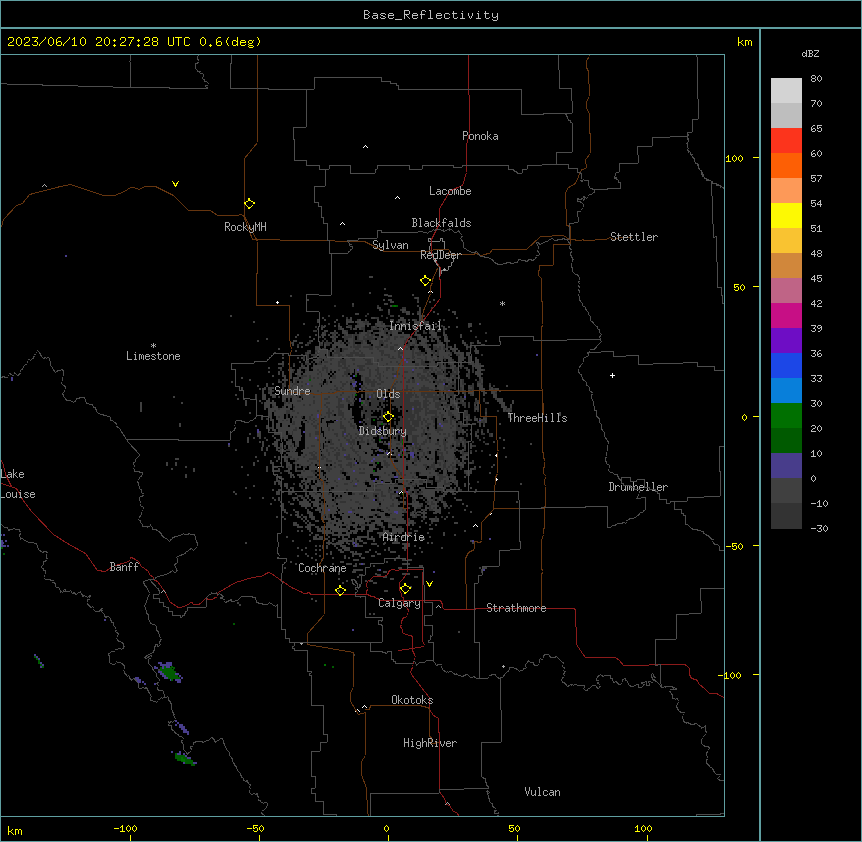Click the ThreeHills label
Viewport: 862px width, 842px height.
click(538, 418)
